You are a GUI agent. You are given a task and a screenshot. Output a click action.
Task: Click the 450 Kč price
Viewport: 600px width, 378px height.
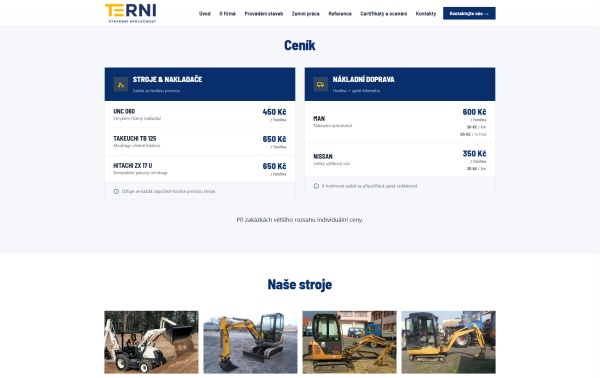click(274, 112)
